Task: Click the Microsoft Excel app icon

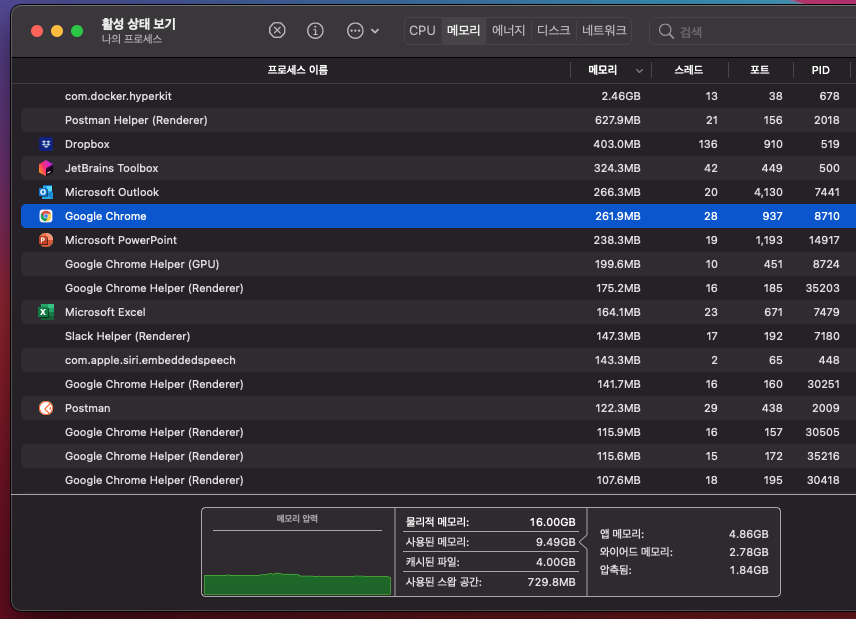Action: [x=46, y=312]
